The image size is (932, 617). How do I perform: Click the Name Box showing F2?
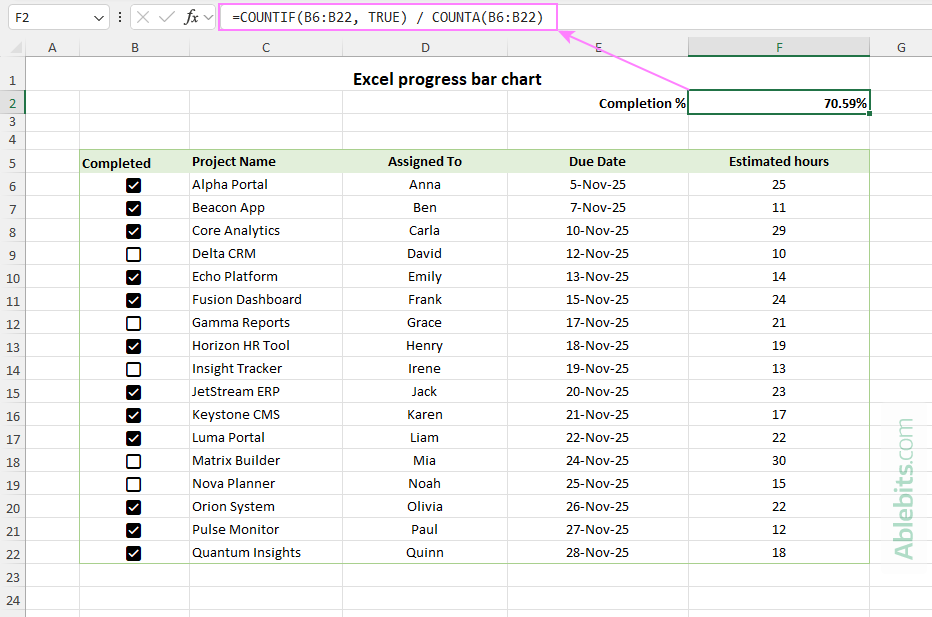pyautogui.click(x=48, y=17)
